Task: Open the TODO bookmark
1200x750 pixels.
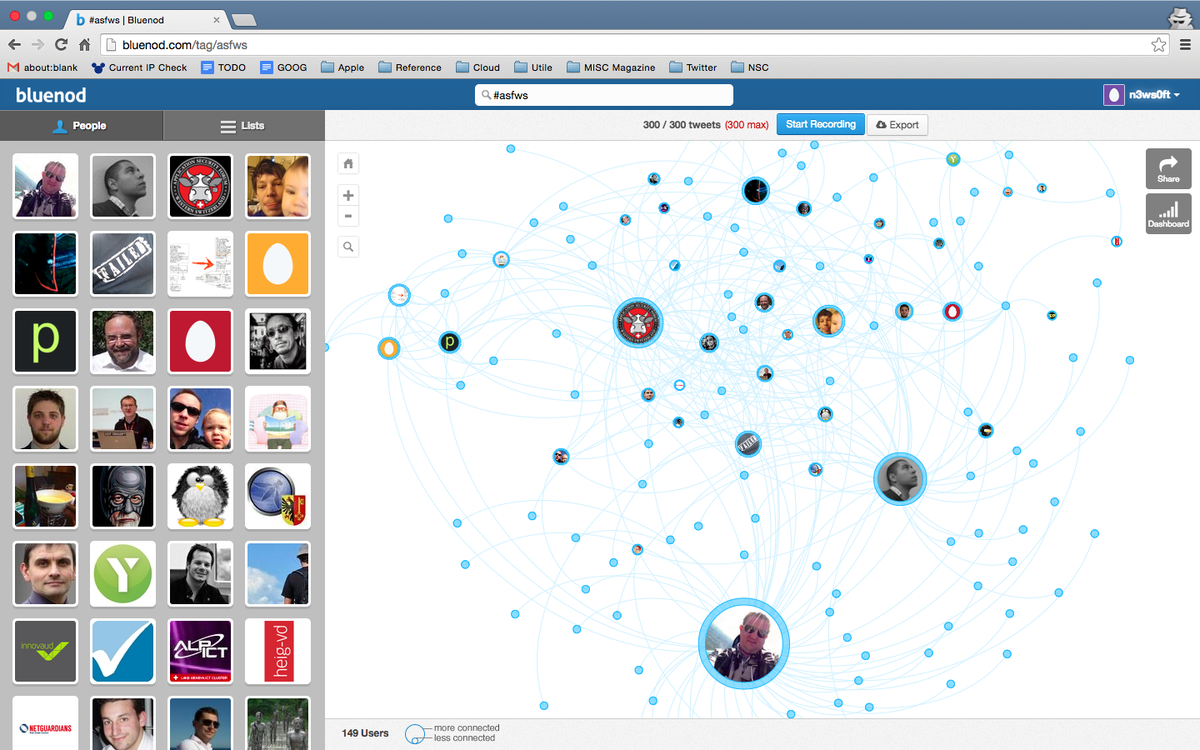Action: coord(223,68)
